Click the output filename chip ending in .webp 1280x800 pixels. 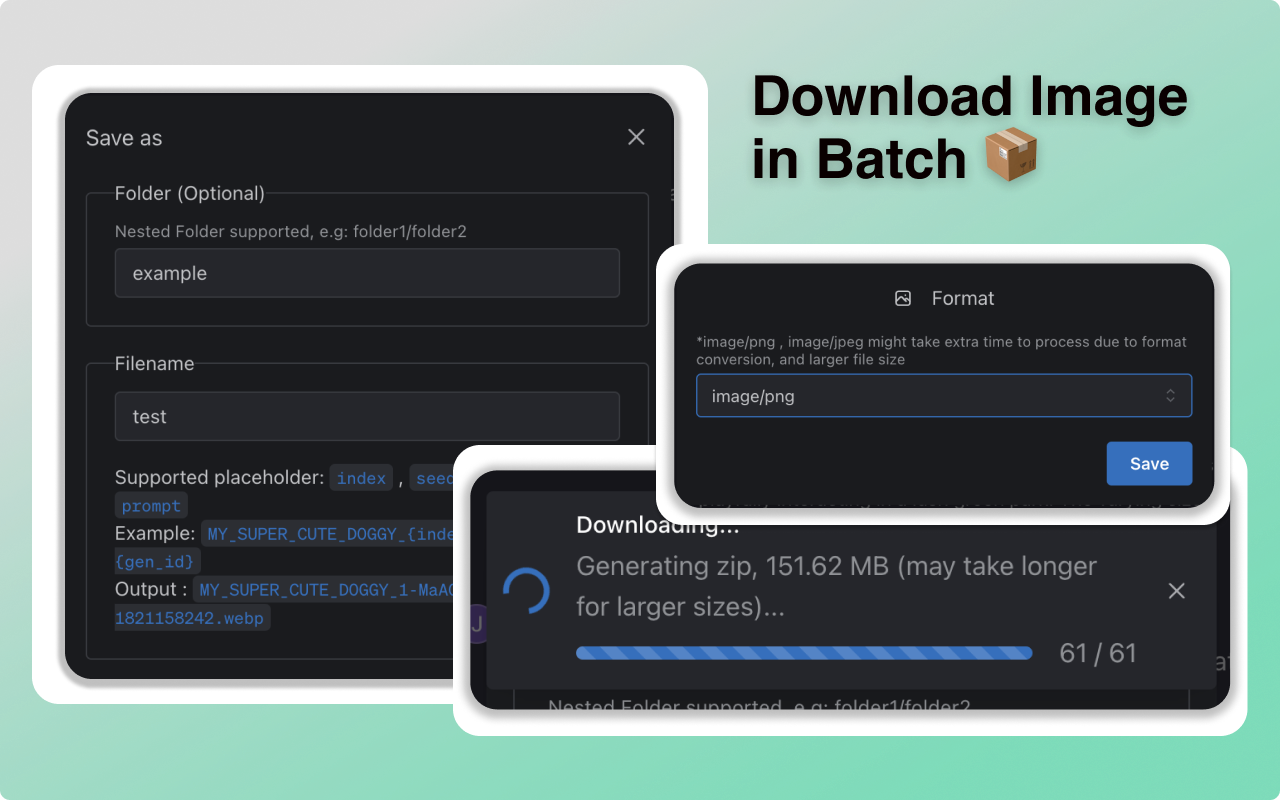point(191,617)
